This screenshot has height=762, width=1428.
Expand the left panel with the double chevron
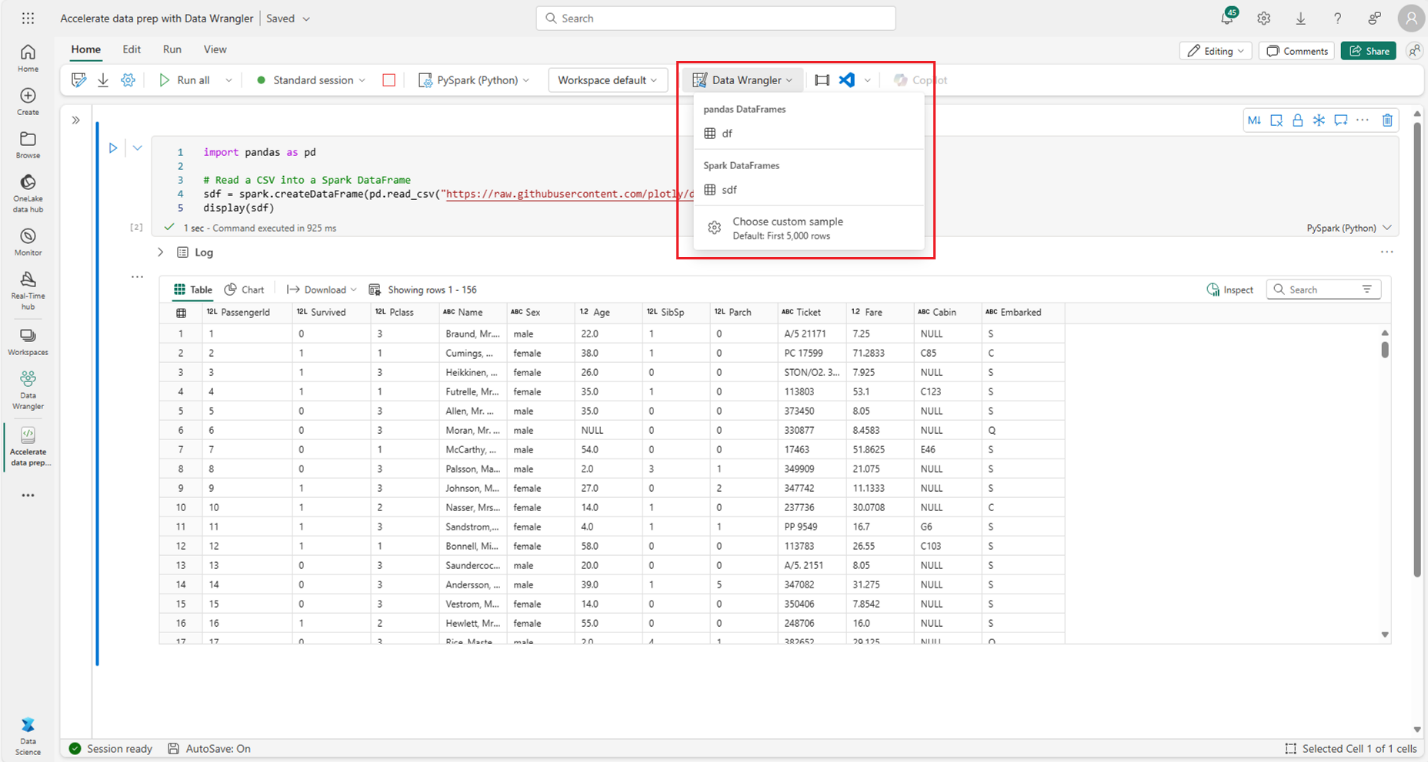[76, 120]
